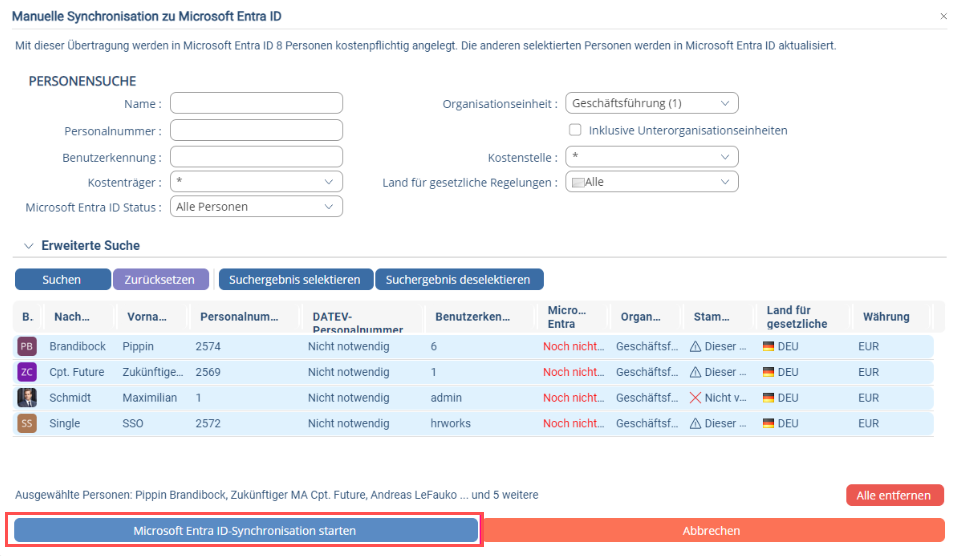Open the Kostenträger dropdown
958x556 pixels.
click(x=257, y=181)
